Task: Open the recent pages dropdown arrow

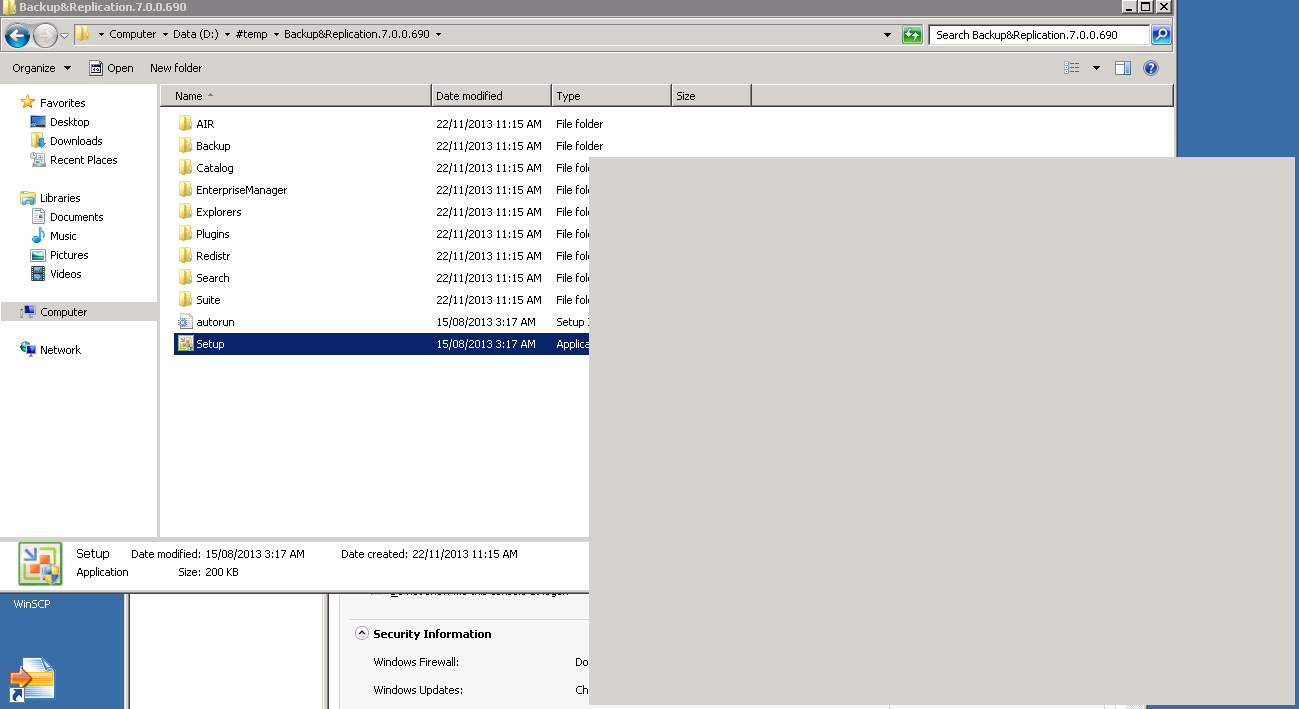Action: [x=65, y=36]
